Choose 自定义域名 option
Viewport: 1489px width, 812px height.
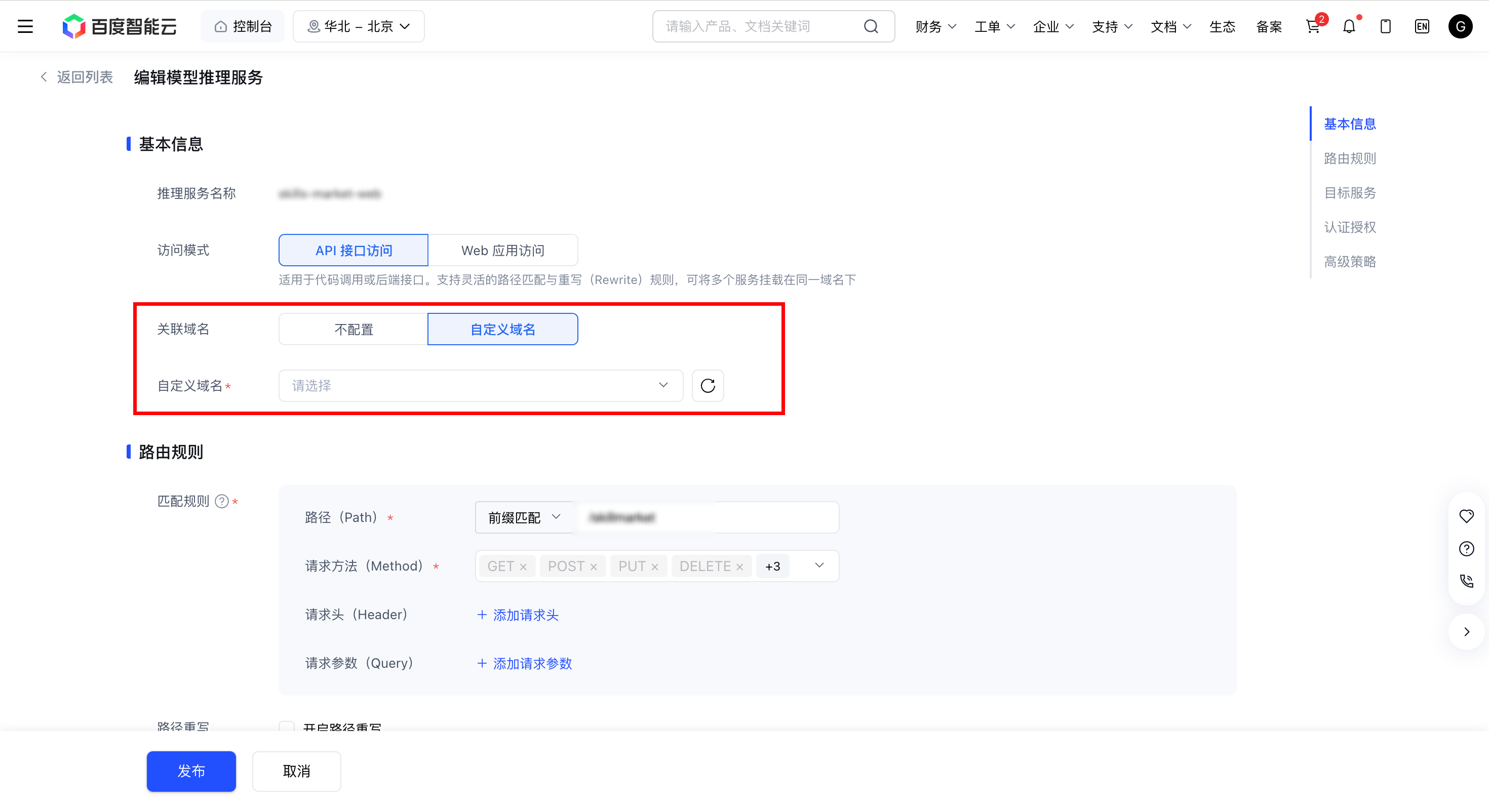point(502,330)
